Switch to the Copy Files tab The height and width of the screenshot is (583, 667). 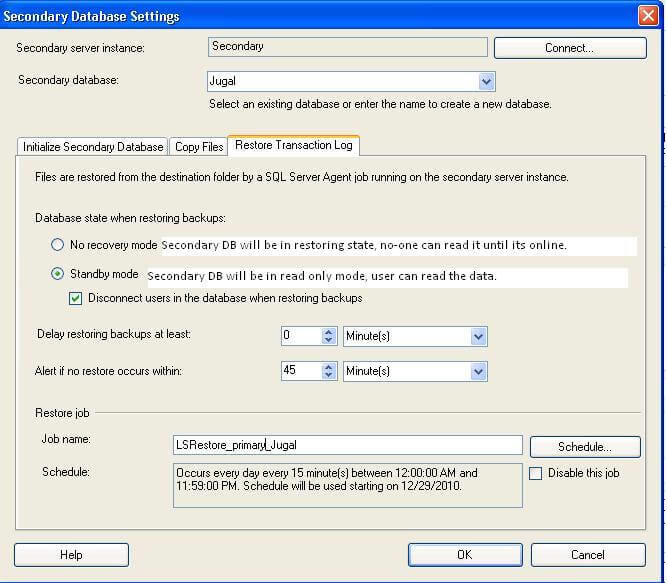point(199,147)
